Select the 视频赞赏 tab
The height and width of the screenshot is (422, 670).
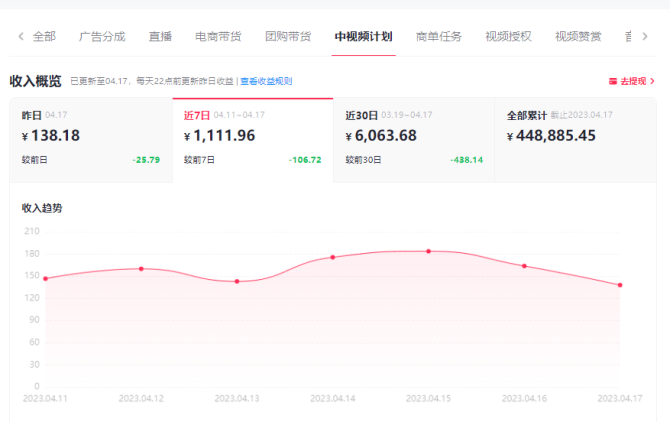click(578, 37)
